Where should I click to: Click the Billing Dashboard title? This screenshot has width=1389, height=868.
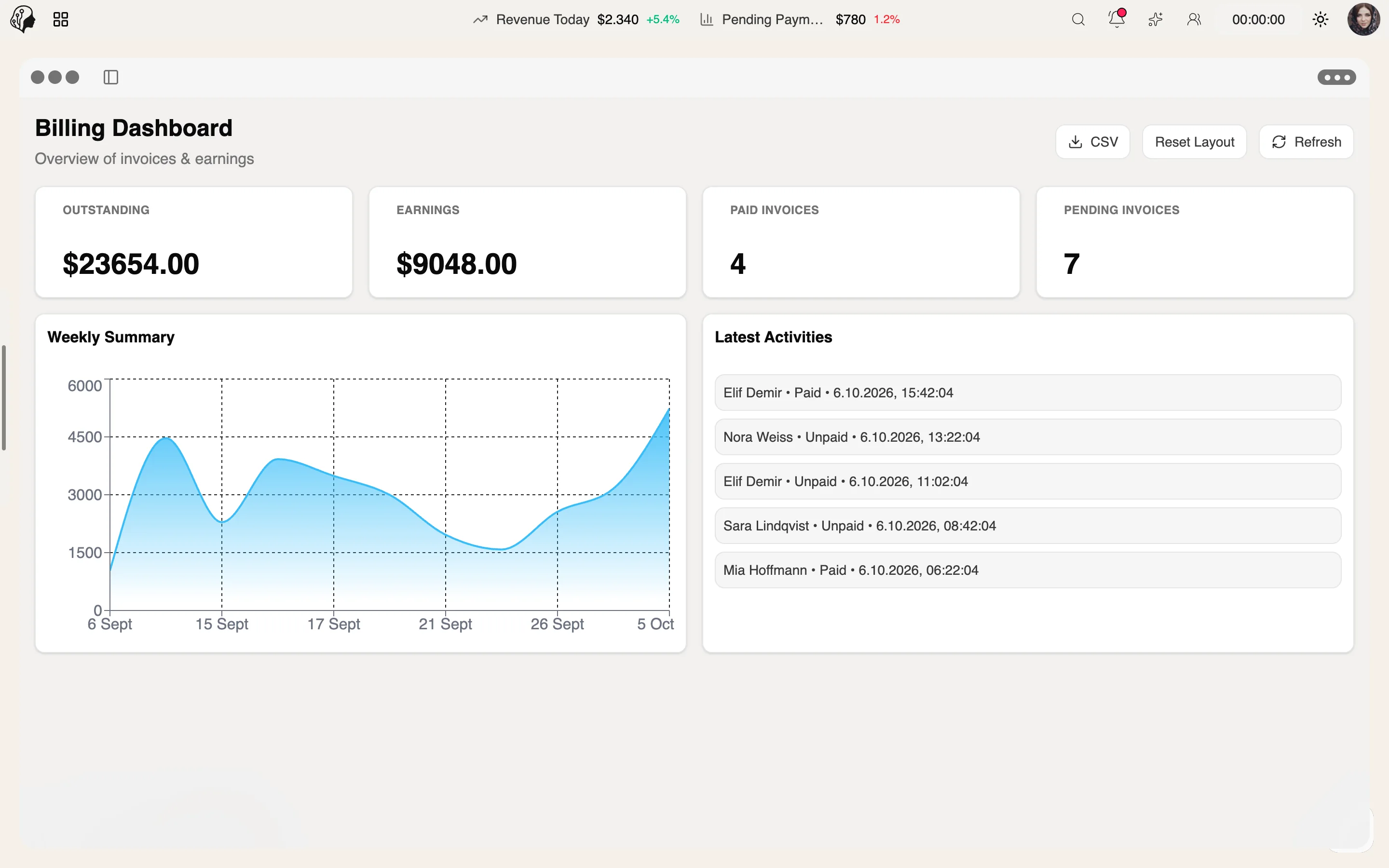(134, 127)
